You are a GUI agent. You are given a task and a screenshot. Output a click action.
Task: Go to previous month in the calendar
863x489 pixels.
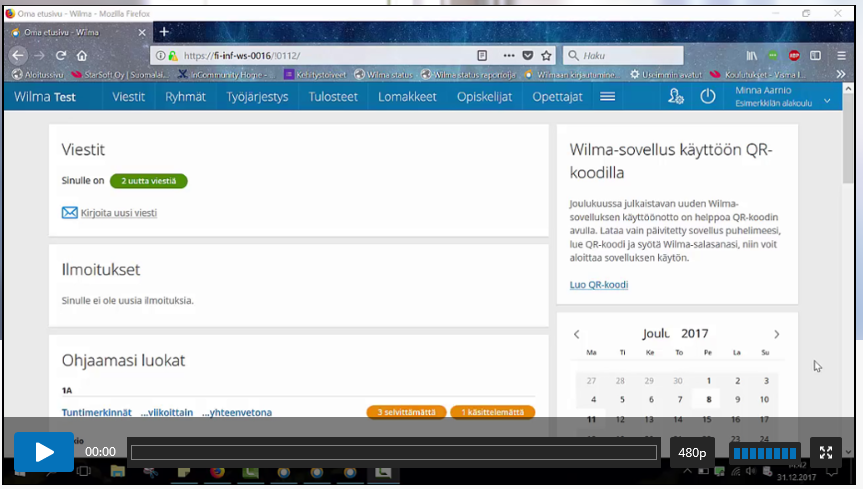577,334
